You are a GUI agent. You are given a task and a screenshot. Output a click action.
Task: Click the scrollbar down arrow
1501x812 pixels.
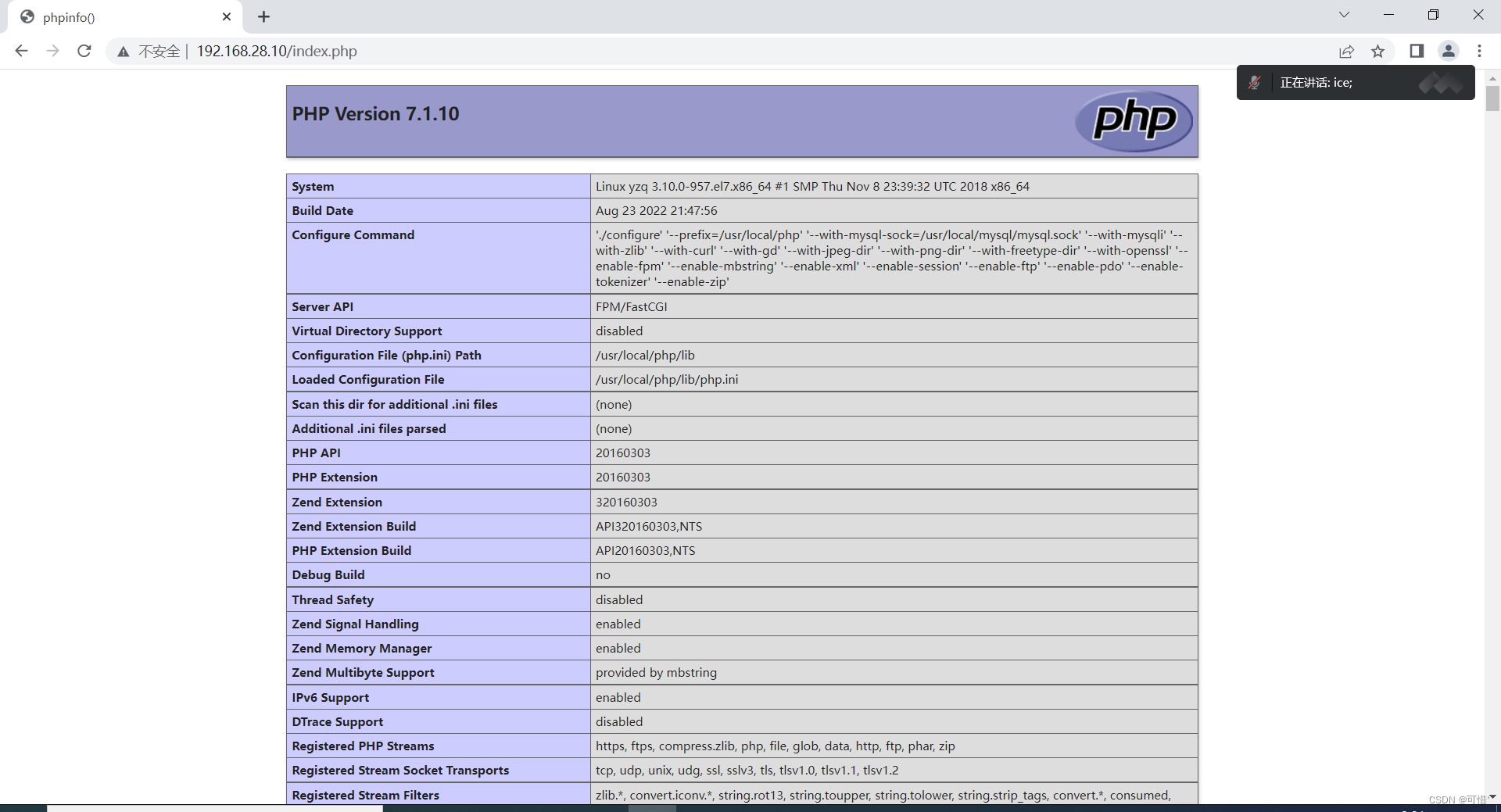[1492, 796]
